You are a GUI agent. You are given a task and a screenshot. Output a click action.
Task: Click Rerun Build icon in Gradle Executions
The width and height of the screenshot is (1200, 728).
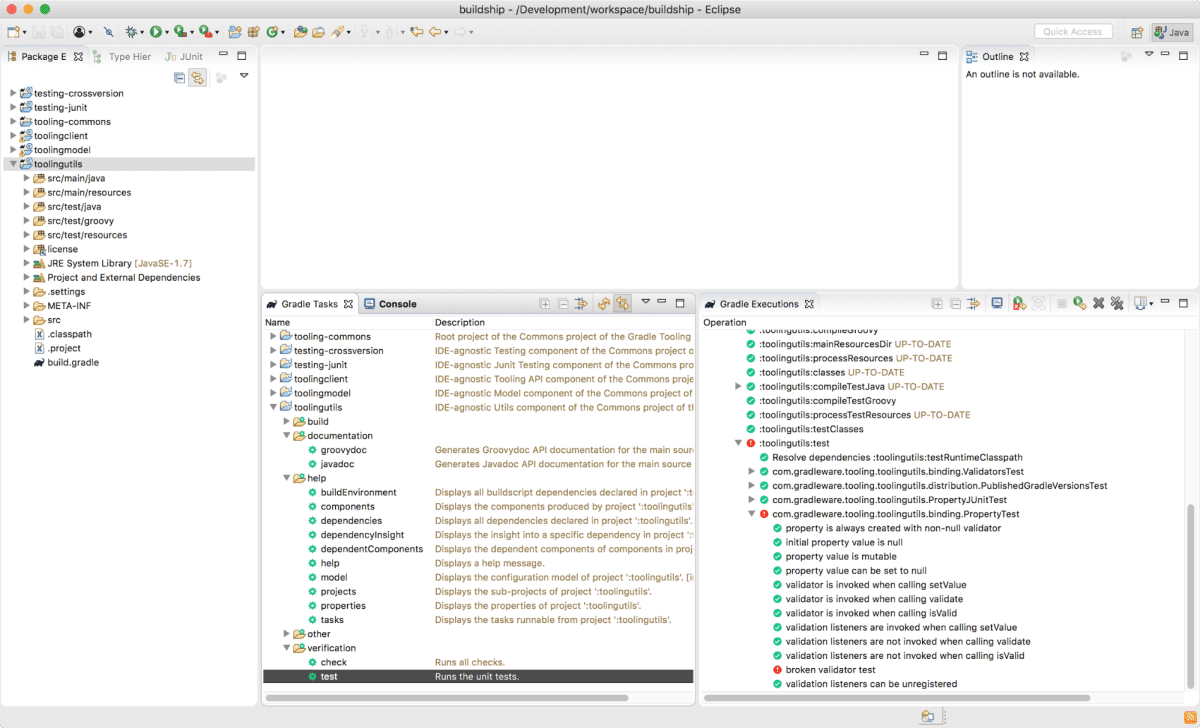(x=1080, y=304)
